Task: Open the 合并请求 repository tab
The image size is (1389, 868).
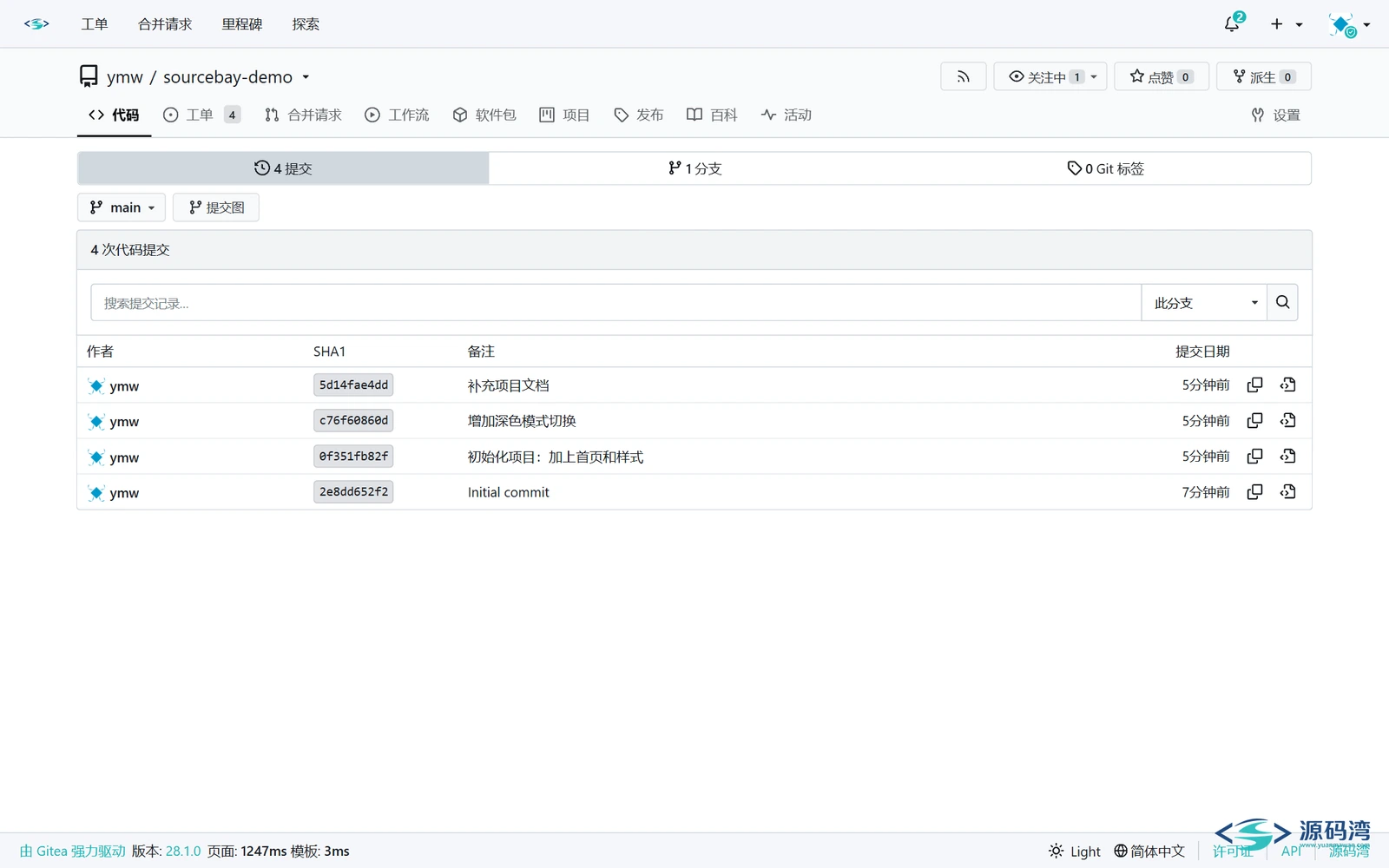Action: (303, 115)
